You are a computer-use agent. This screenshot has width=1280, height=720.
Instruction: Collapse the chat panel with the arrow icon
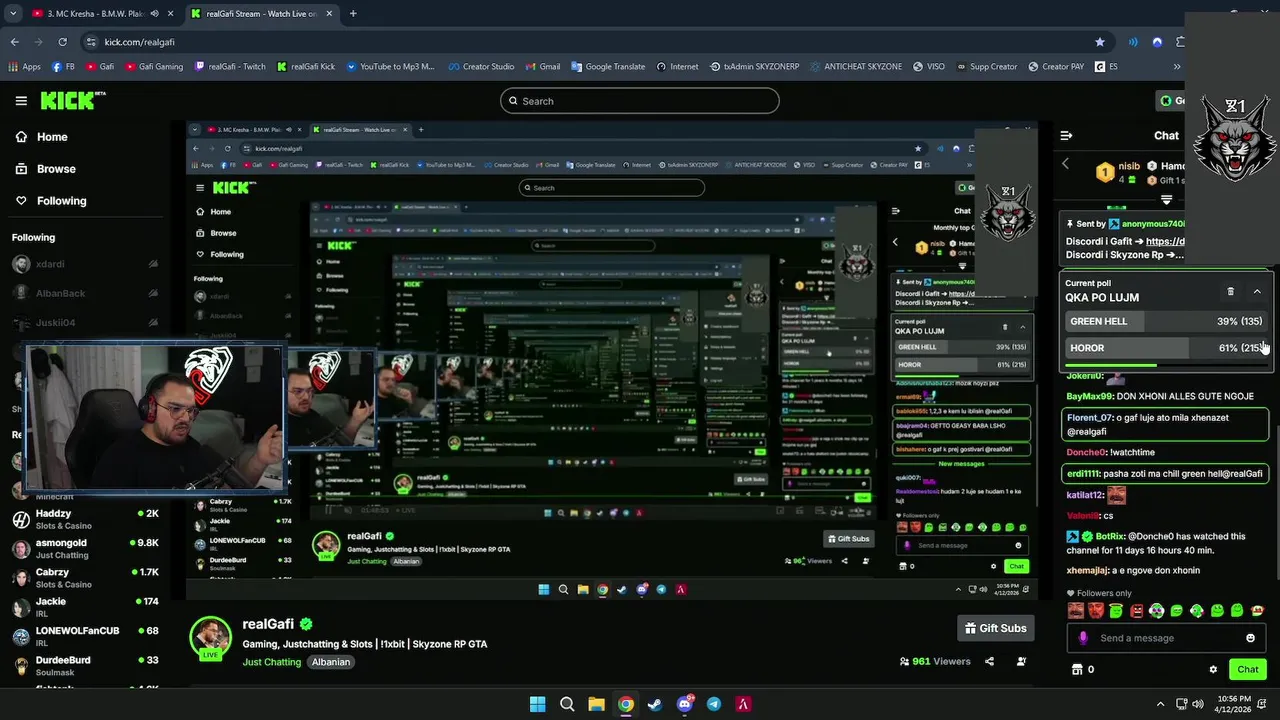coord(1066,135)
